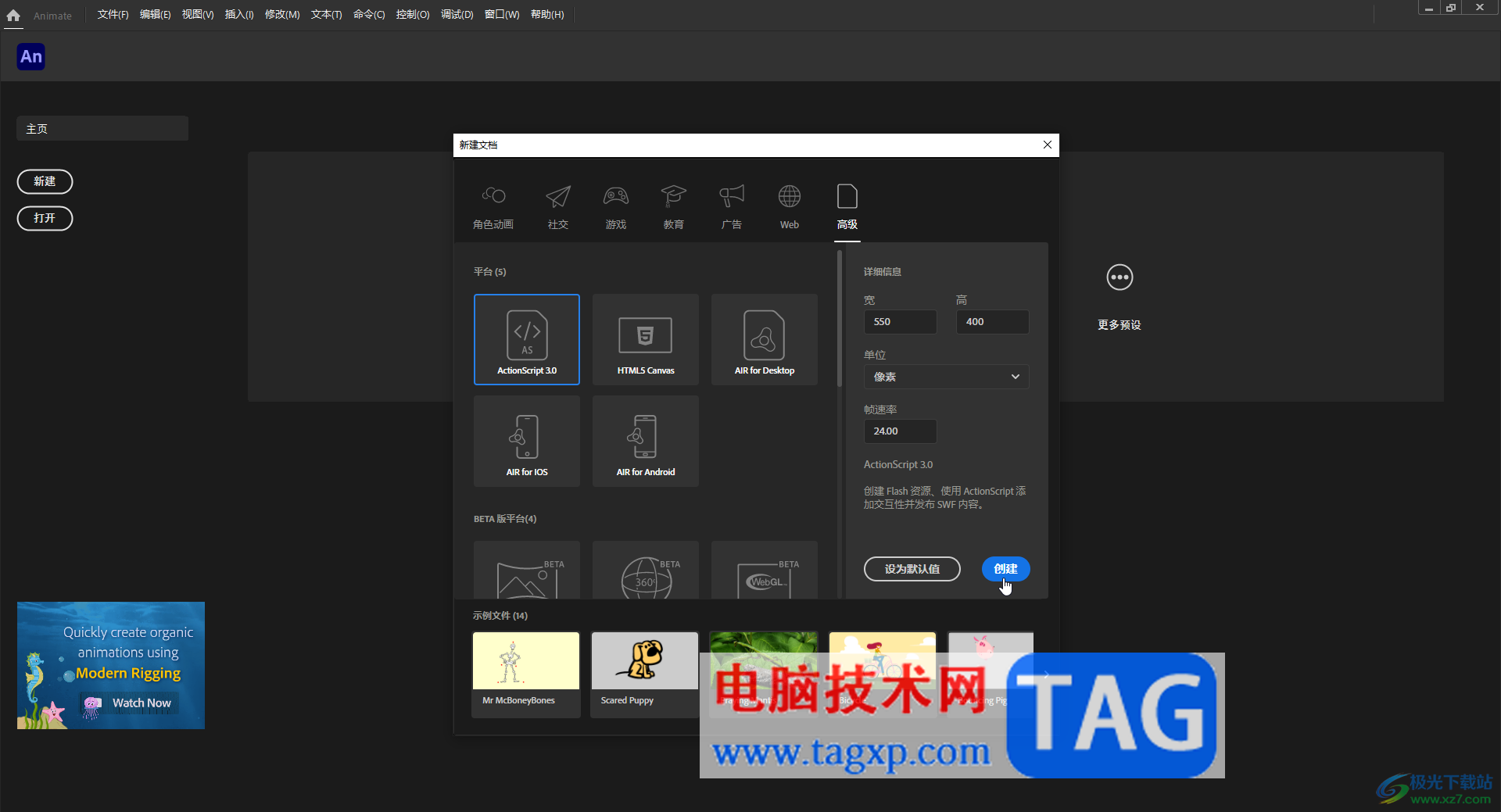This screenshot has width=1501, height=812.
Task: Open the 单位 像素 dropdown
Action: point(946,377)
